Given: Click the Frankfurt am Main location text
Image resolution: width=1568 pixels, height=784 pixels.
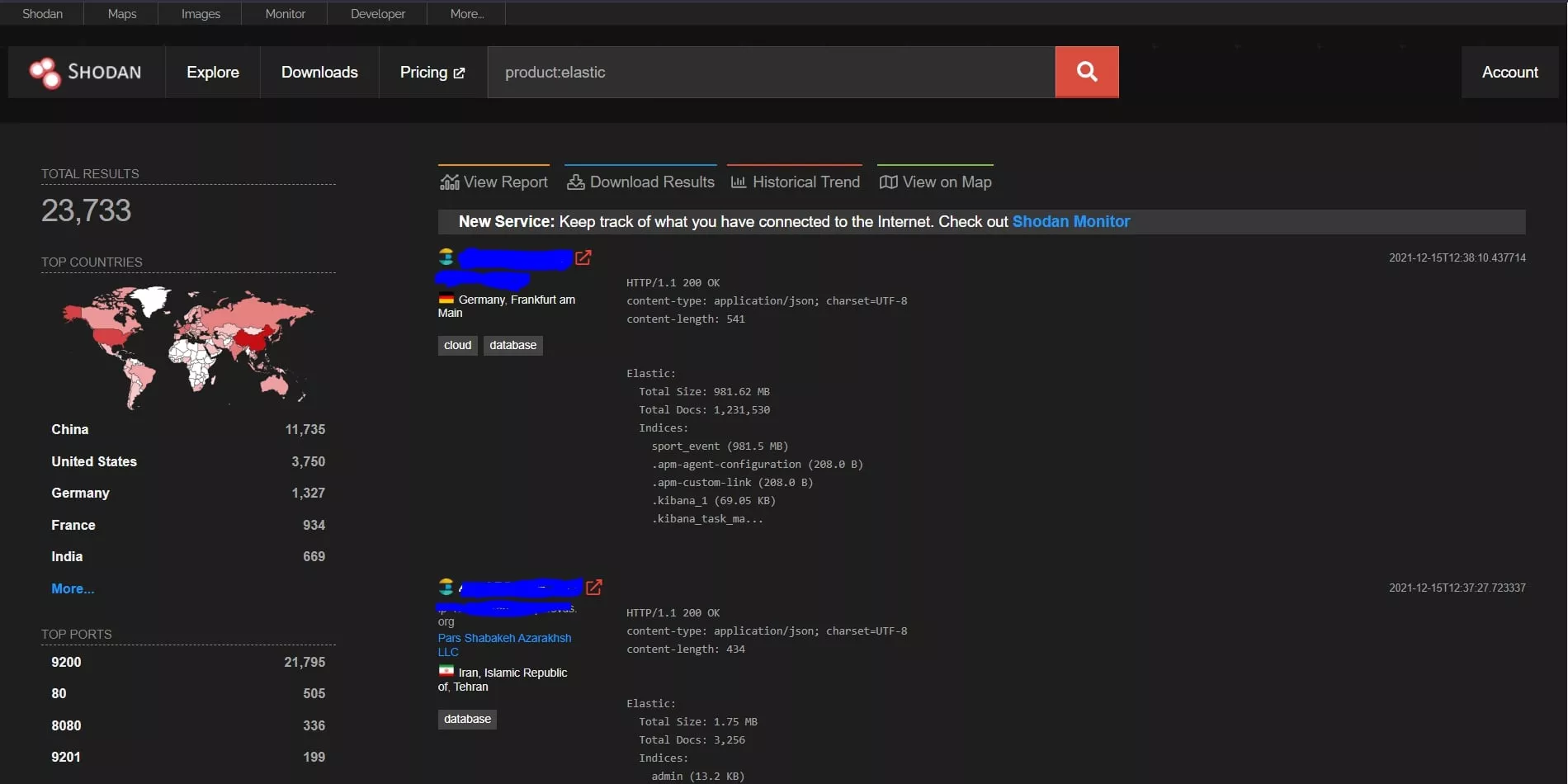Looking at the screenshot, I should 507,306.
